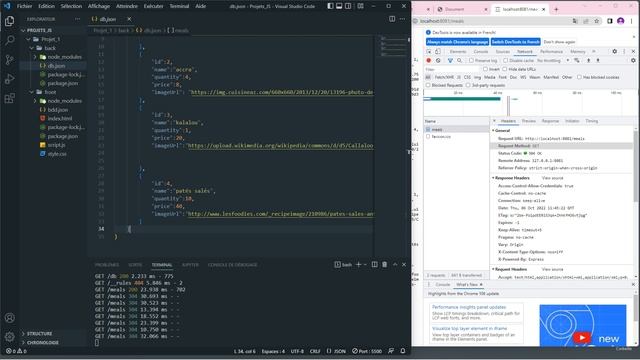Open network search magnifier in DevTools

tap(460, 60)
